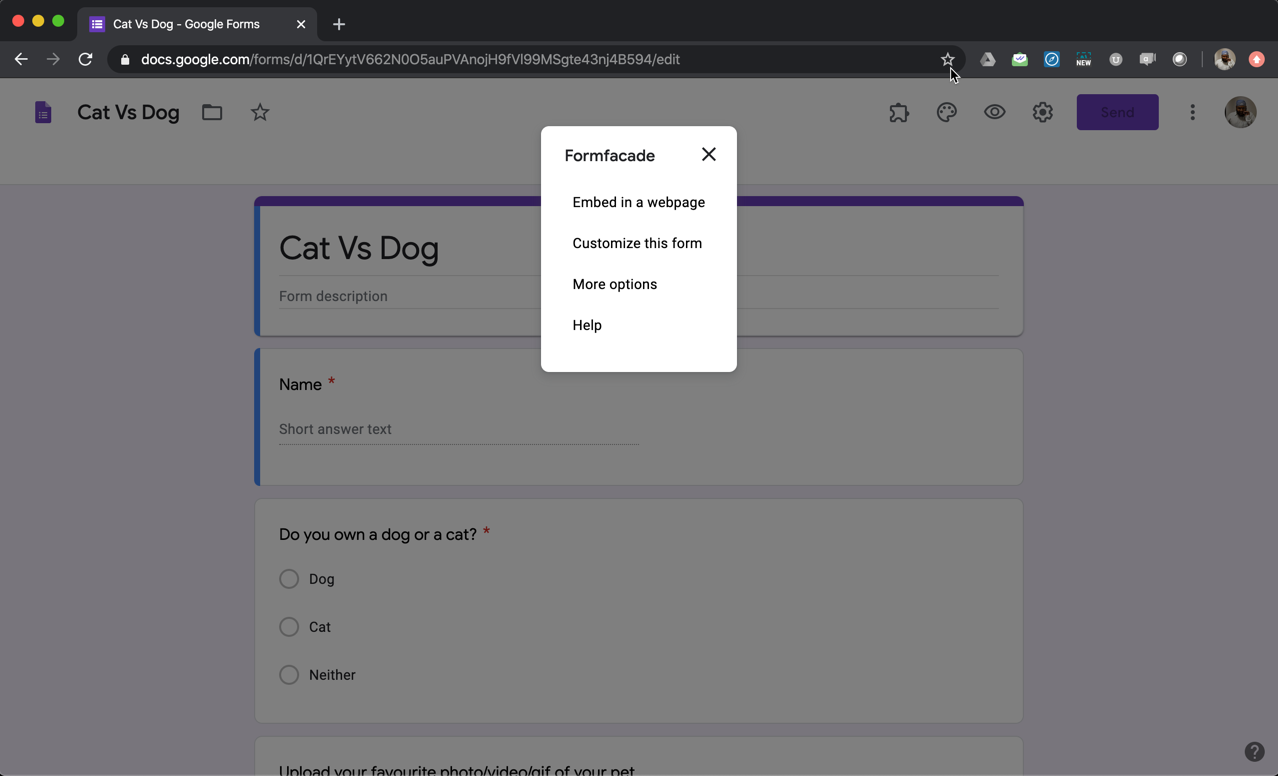Open a new browser tab
The image size is (1278, 776).
[x=338, y=23]
